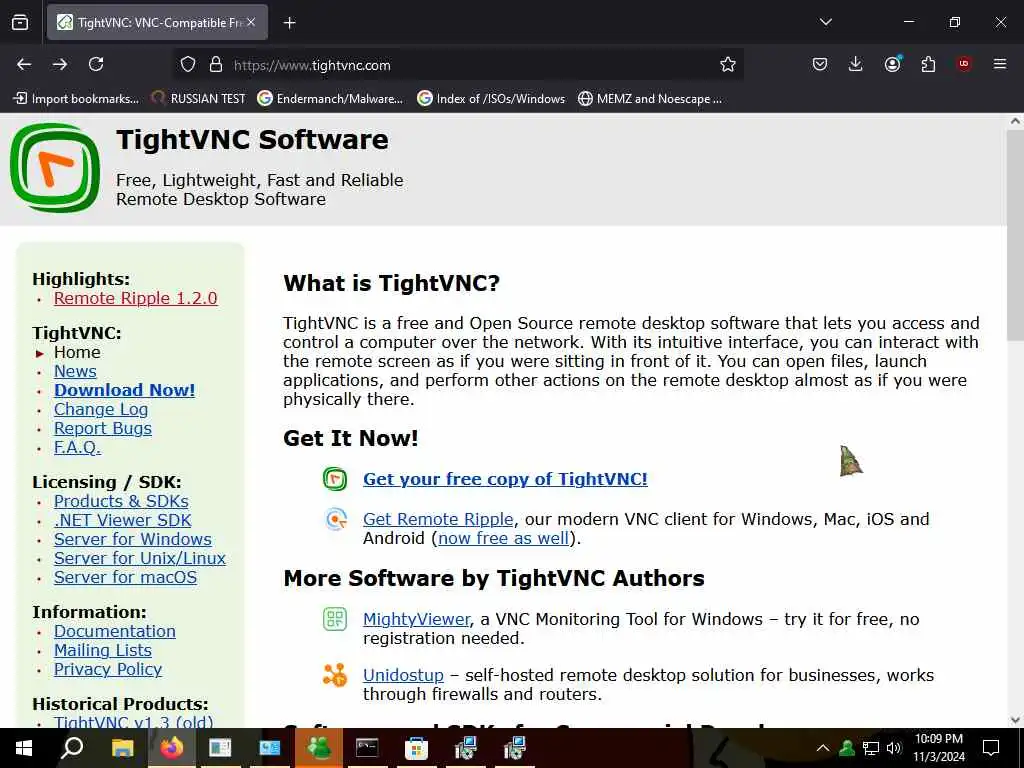
Task: Open the Remote Ripple 1.2.0 link
Action: coord(135,298)
